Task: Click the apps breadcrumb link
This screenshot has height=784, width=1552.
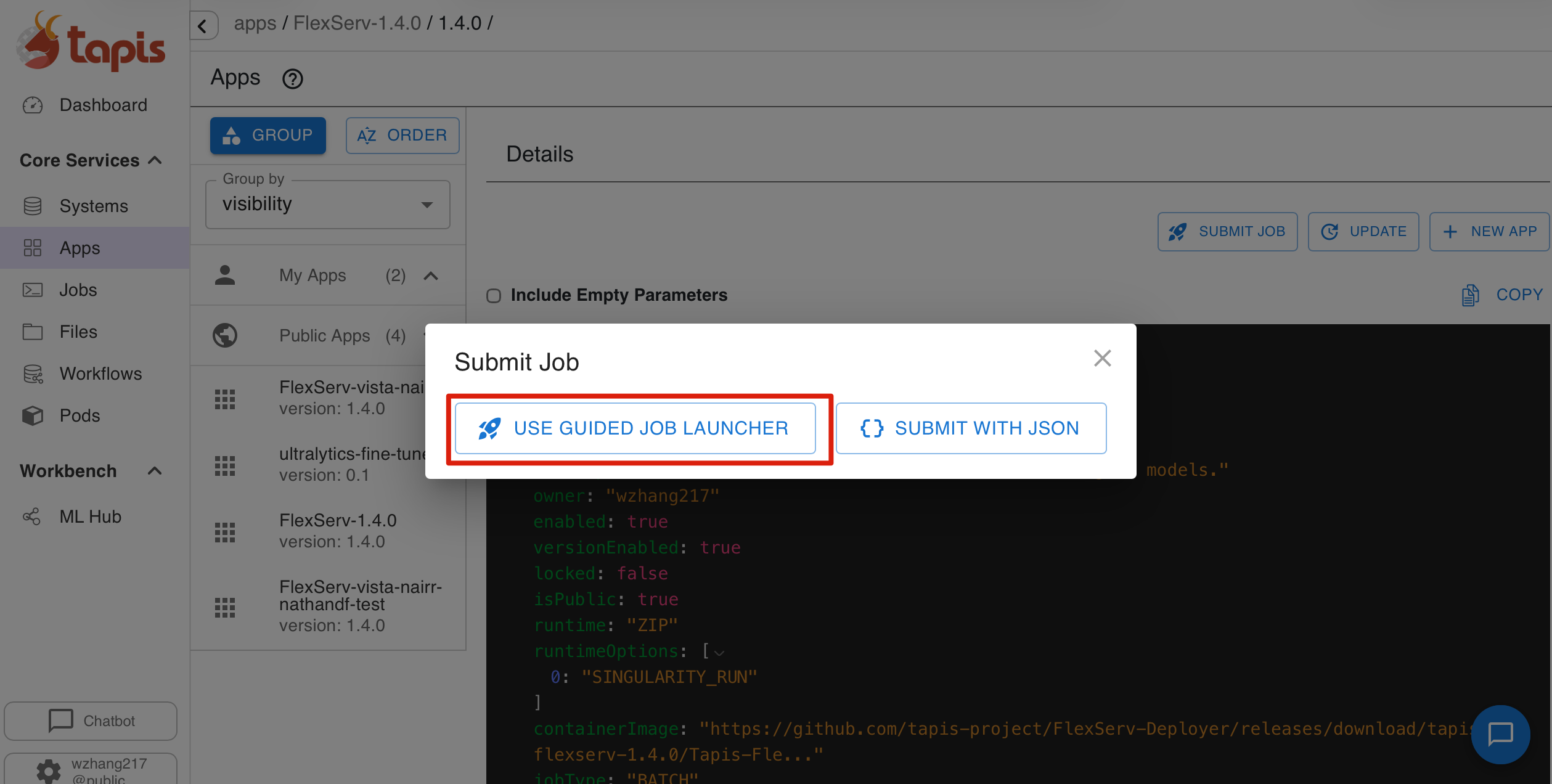Action: [x=255, y=23]
